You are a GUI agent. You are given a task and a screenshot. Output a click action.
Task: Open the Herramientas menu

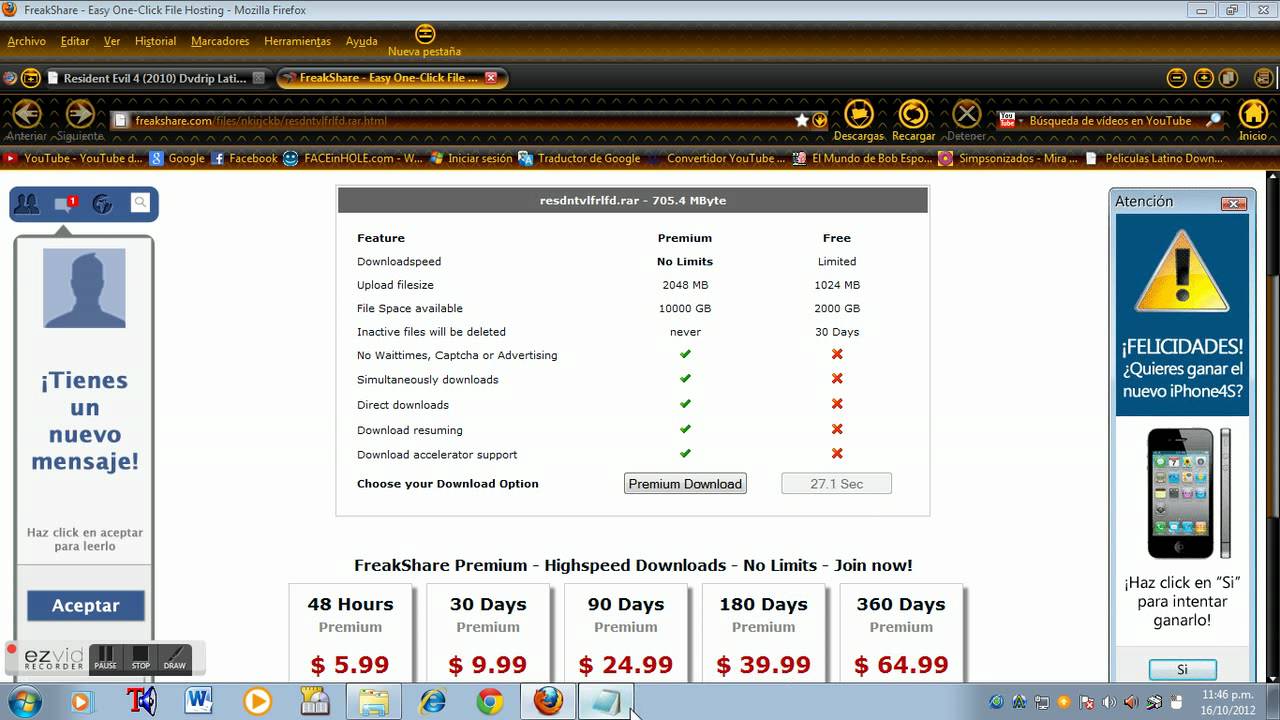tap(297, 41)
